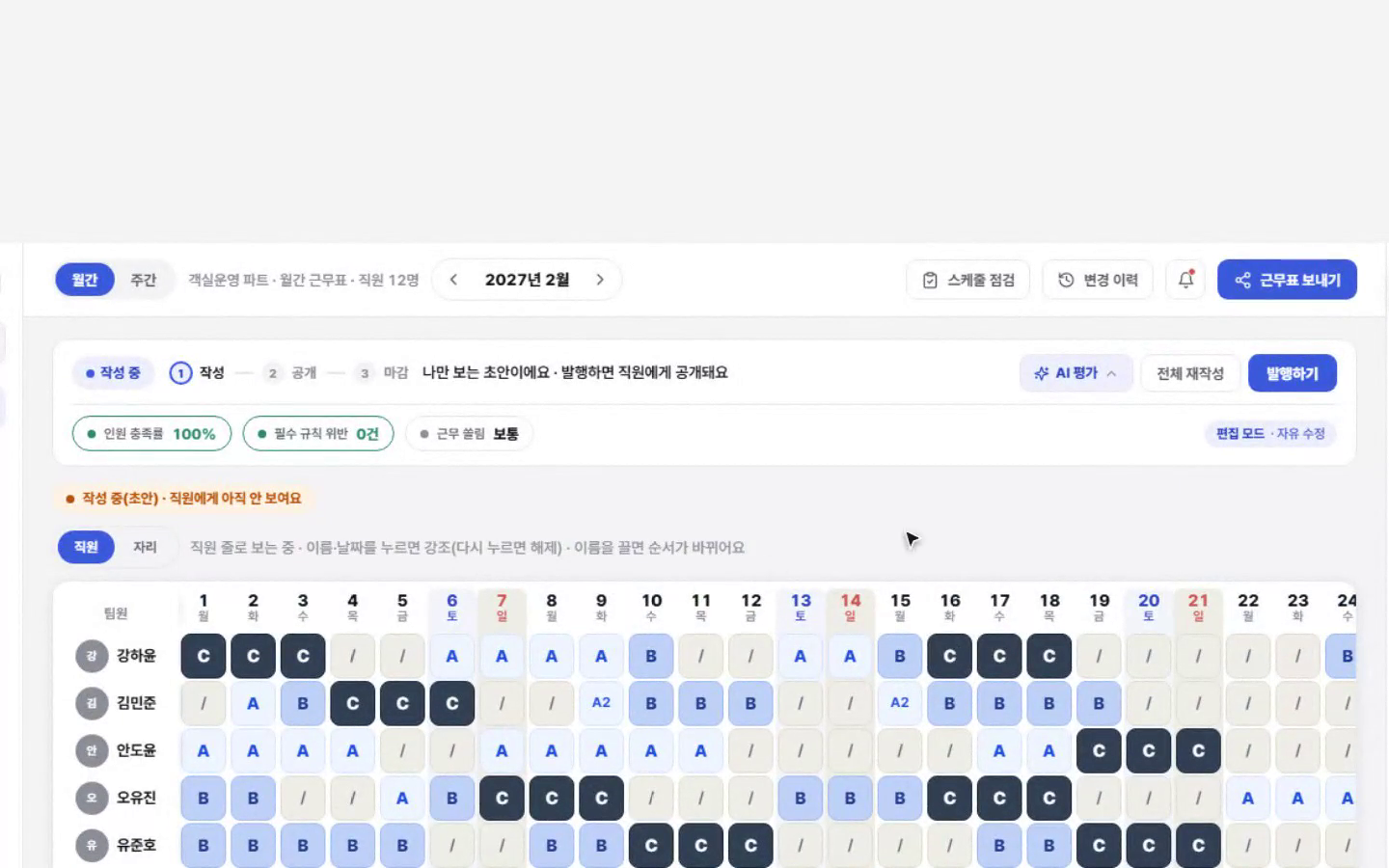Highlight date column 1 월
Viewport: 1389px width, 868px height.
(204, 608)
